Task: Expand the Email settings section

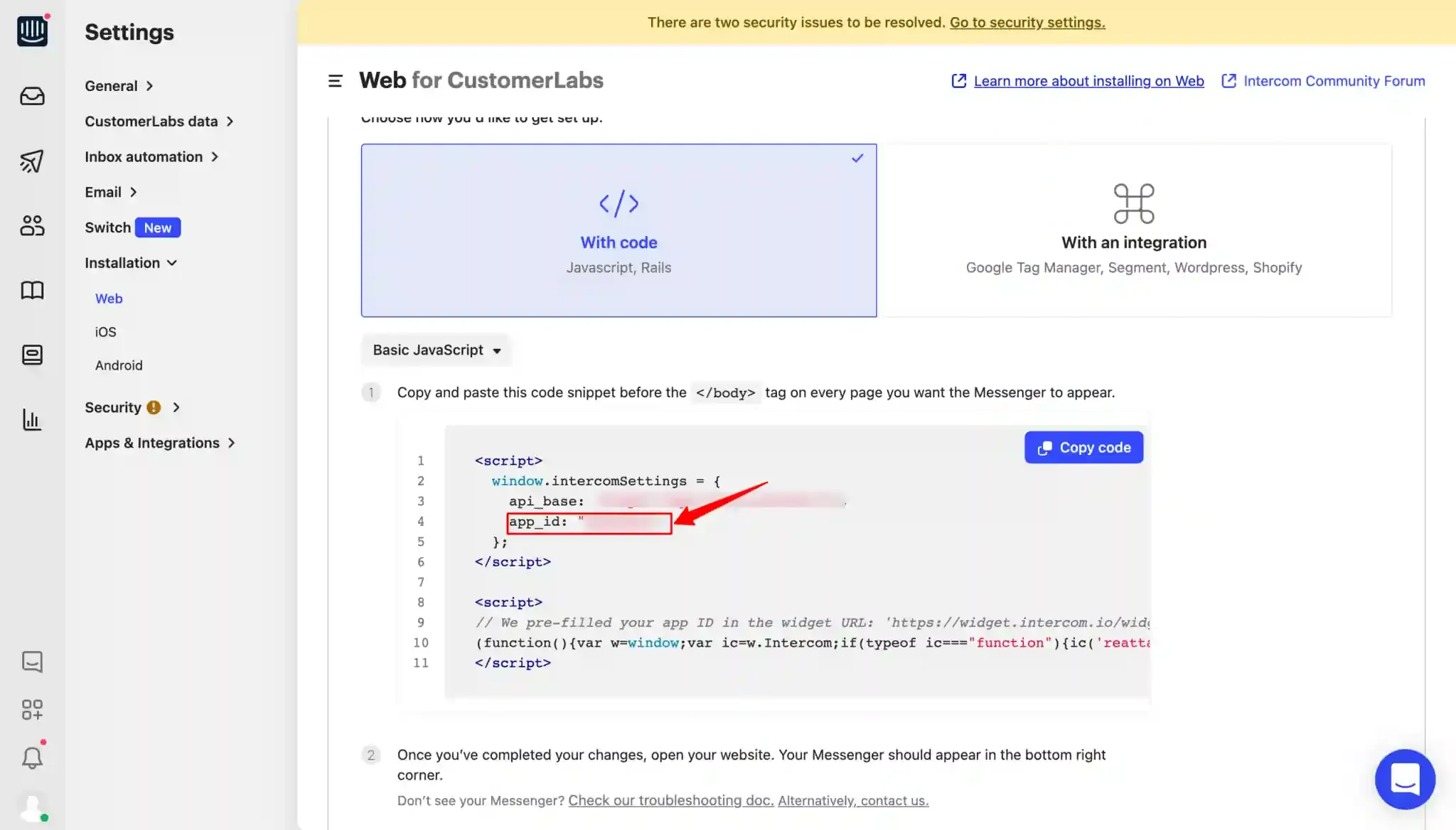Action: (x=111, y=193)
